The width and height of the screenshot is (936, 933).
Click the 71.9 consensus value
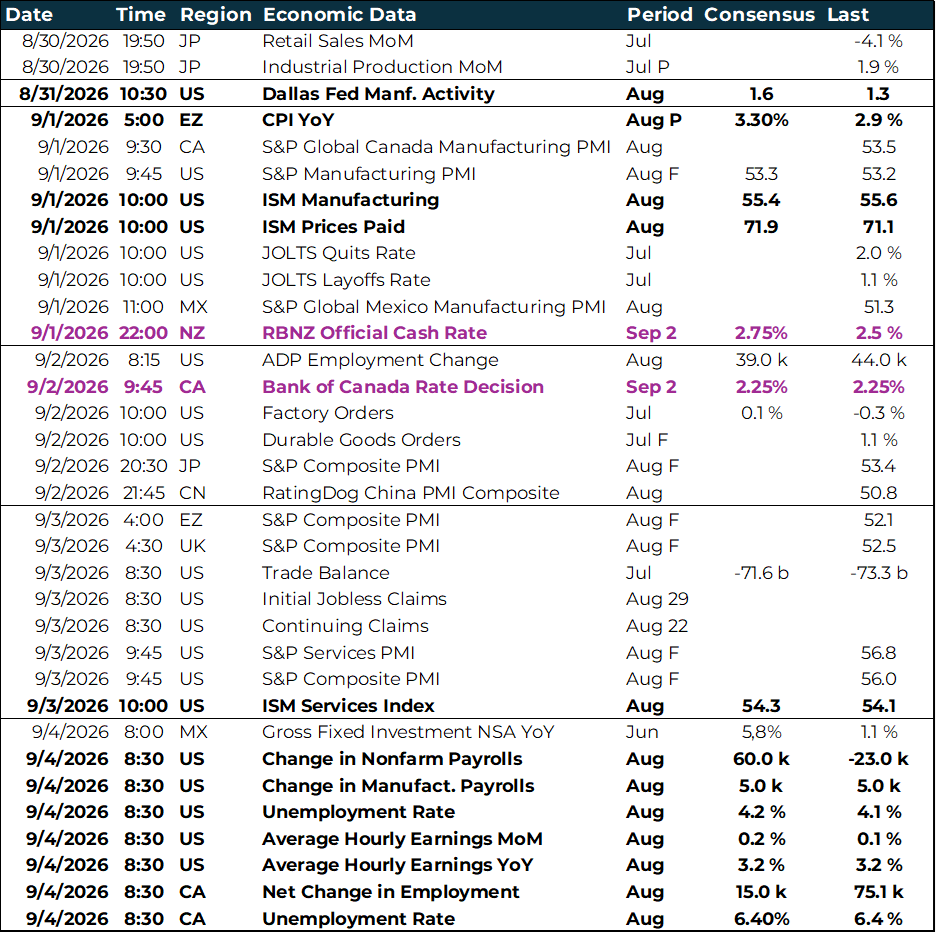761,227
